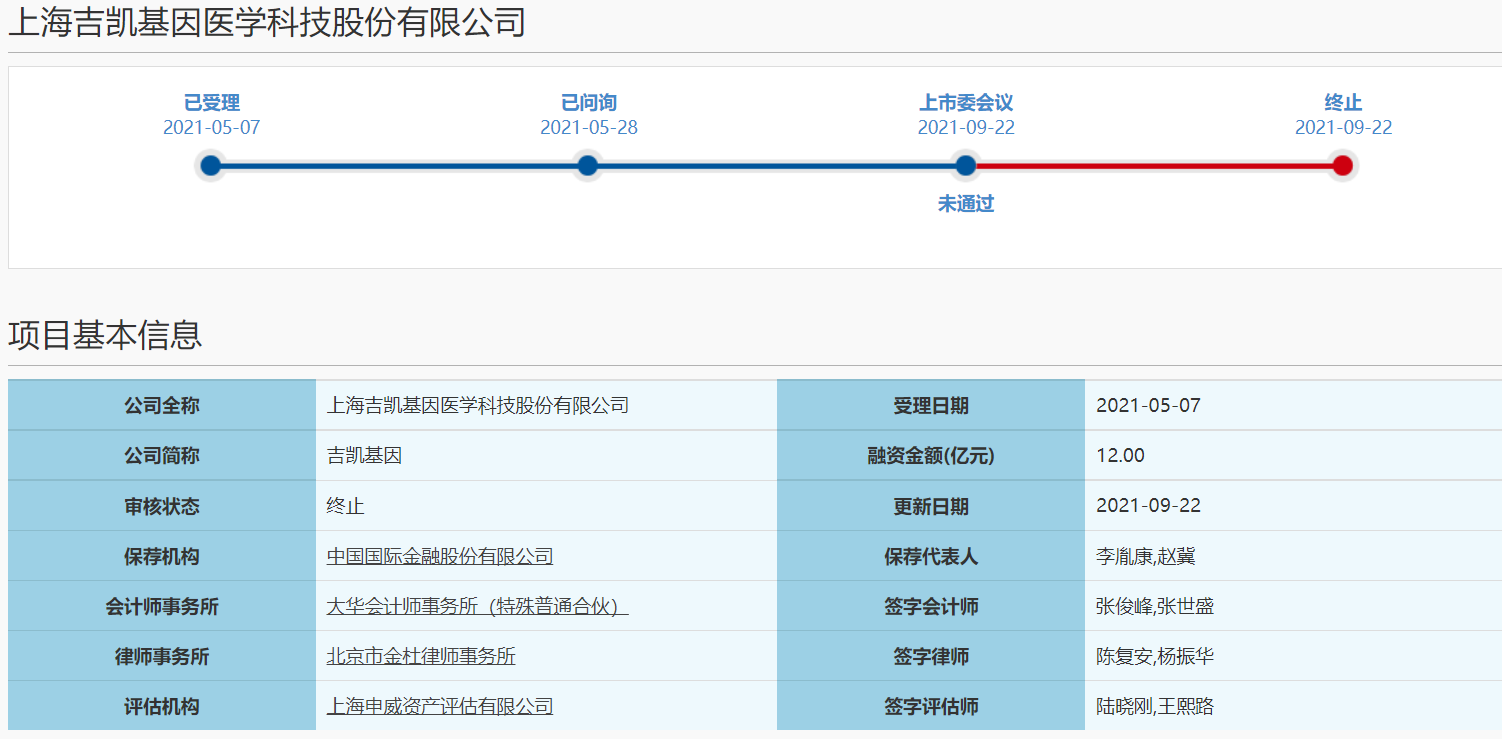Click the 2021-05-28 date under 已问询
The width and height of the screenshot is (1502, 739).
click(x=588, y=128)
